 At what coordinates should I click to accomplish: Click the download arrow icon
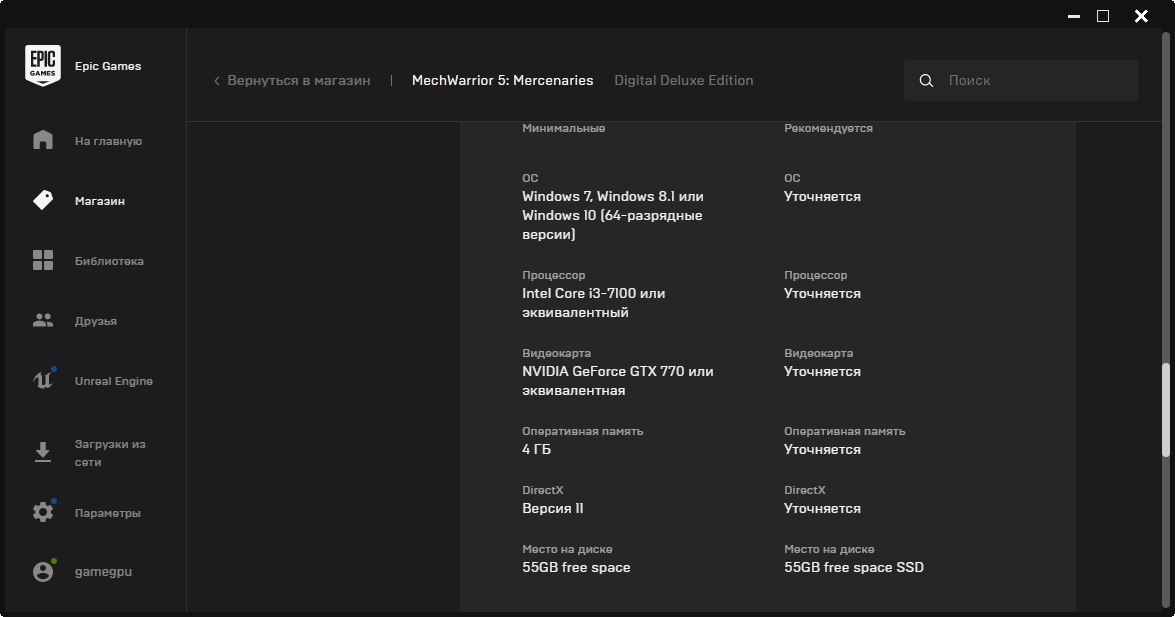click(x=43, y=452)
